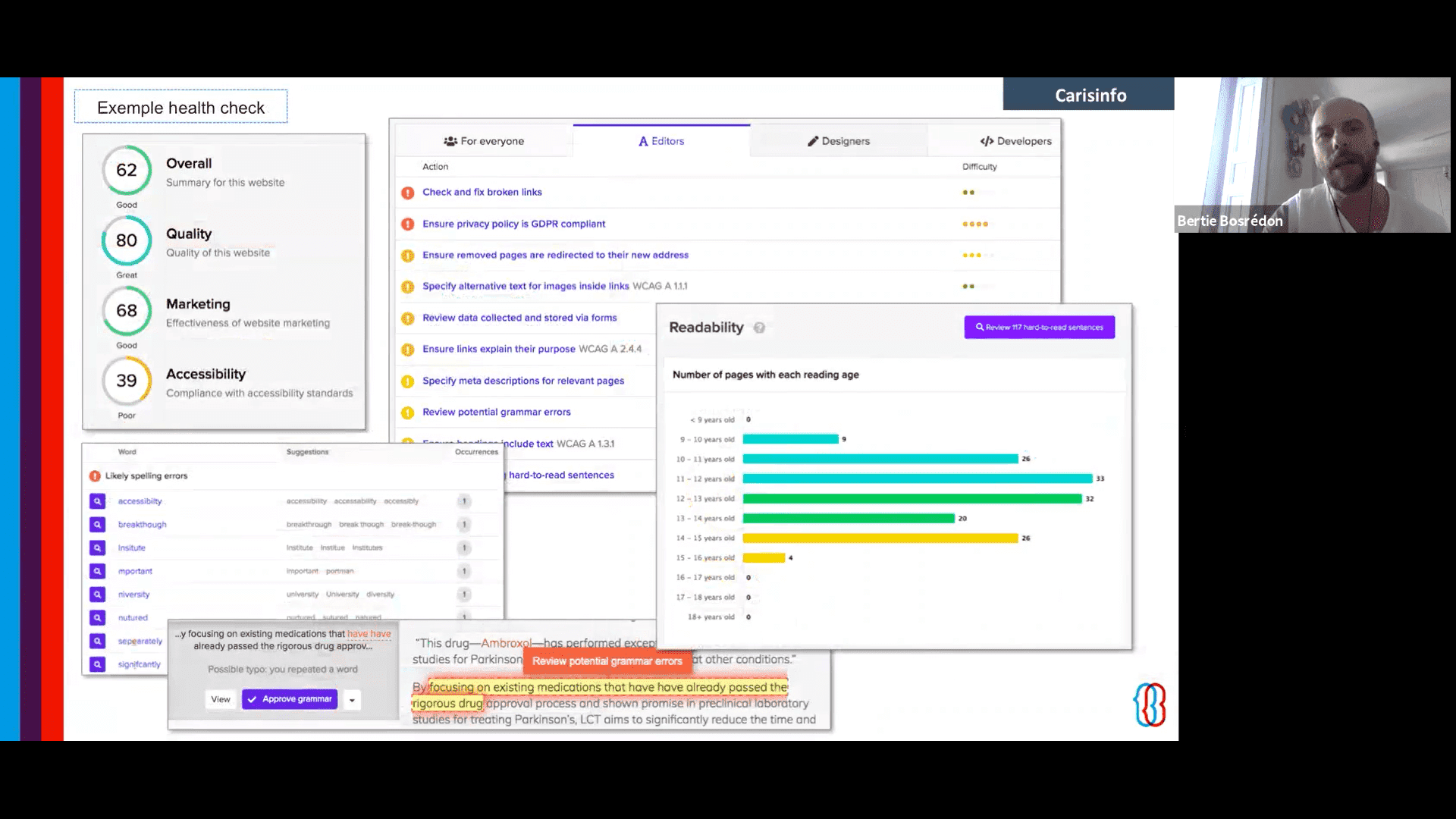
Task: Click red alert icon beside GDPR privacy row
Action: click(x=408, y=224)
